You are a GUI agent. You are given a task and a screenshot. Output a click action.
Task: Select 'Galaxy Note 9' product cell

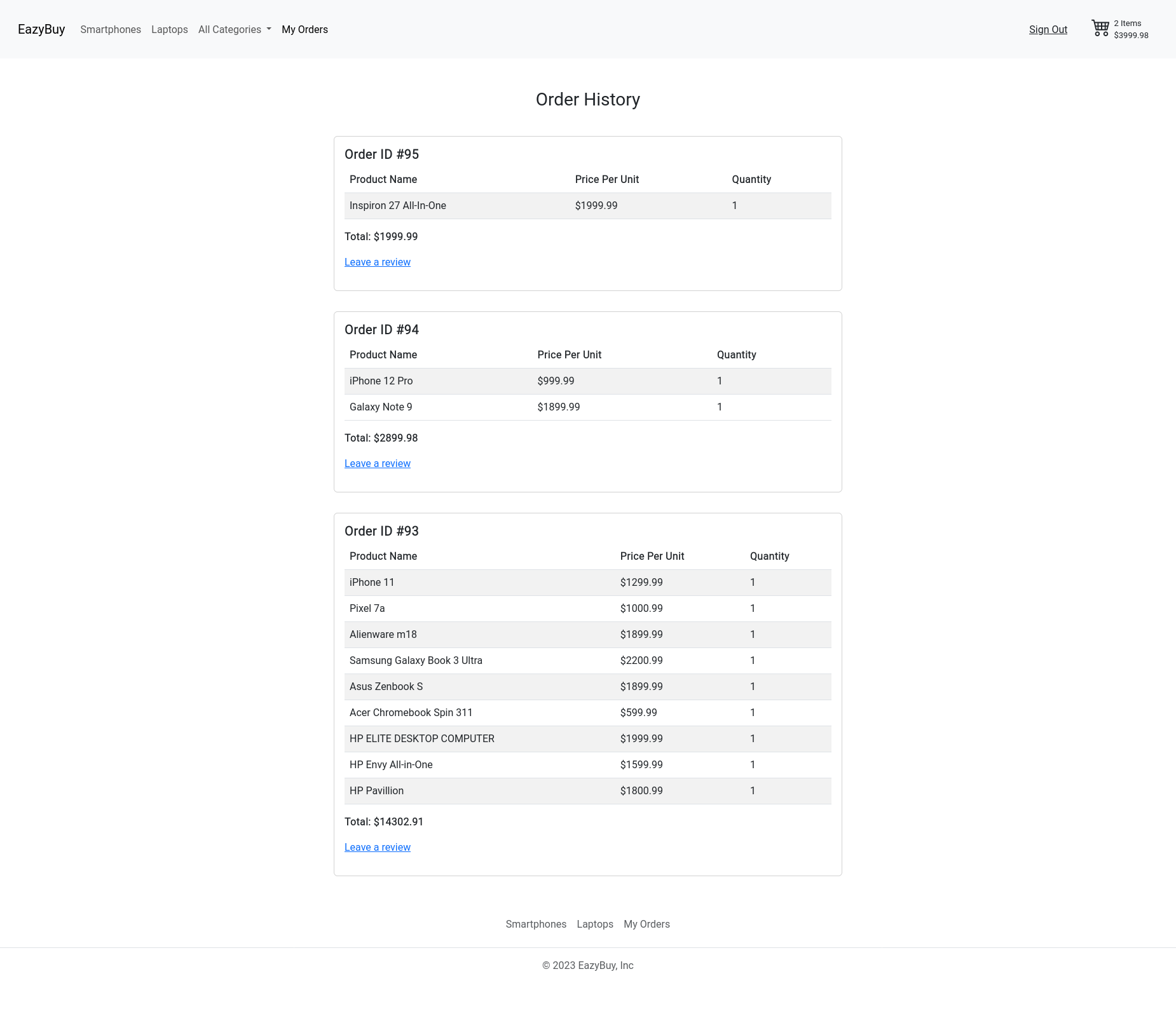click(438, 407)
